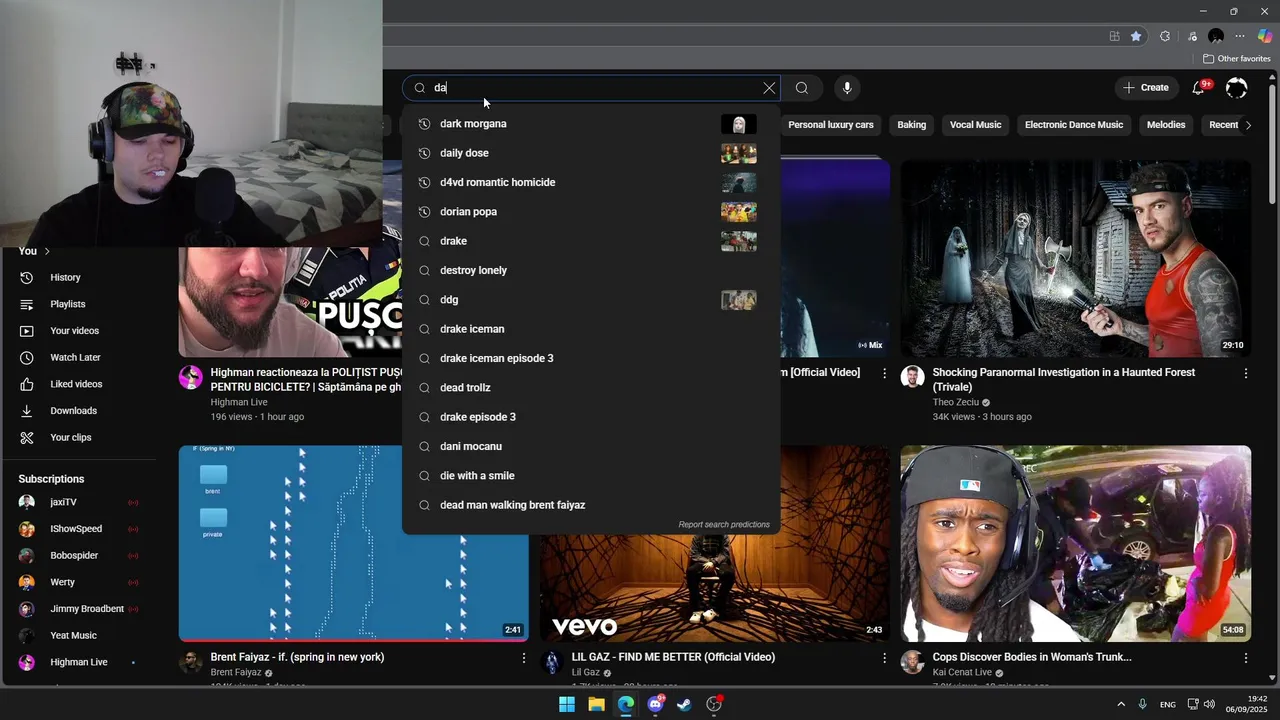Open more options for Brent Faiyaz 'if.' video
This screenshot has width=1280, height=720.
[x=523, y=658]
